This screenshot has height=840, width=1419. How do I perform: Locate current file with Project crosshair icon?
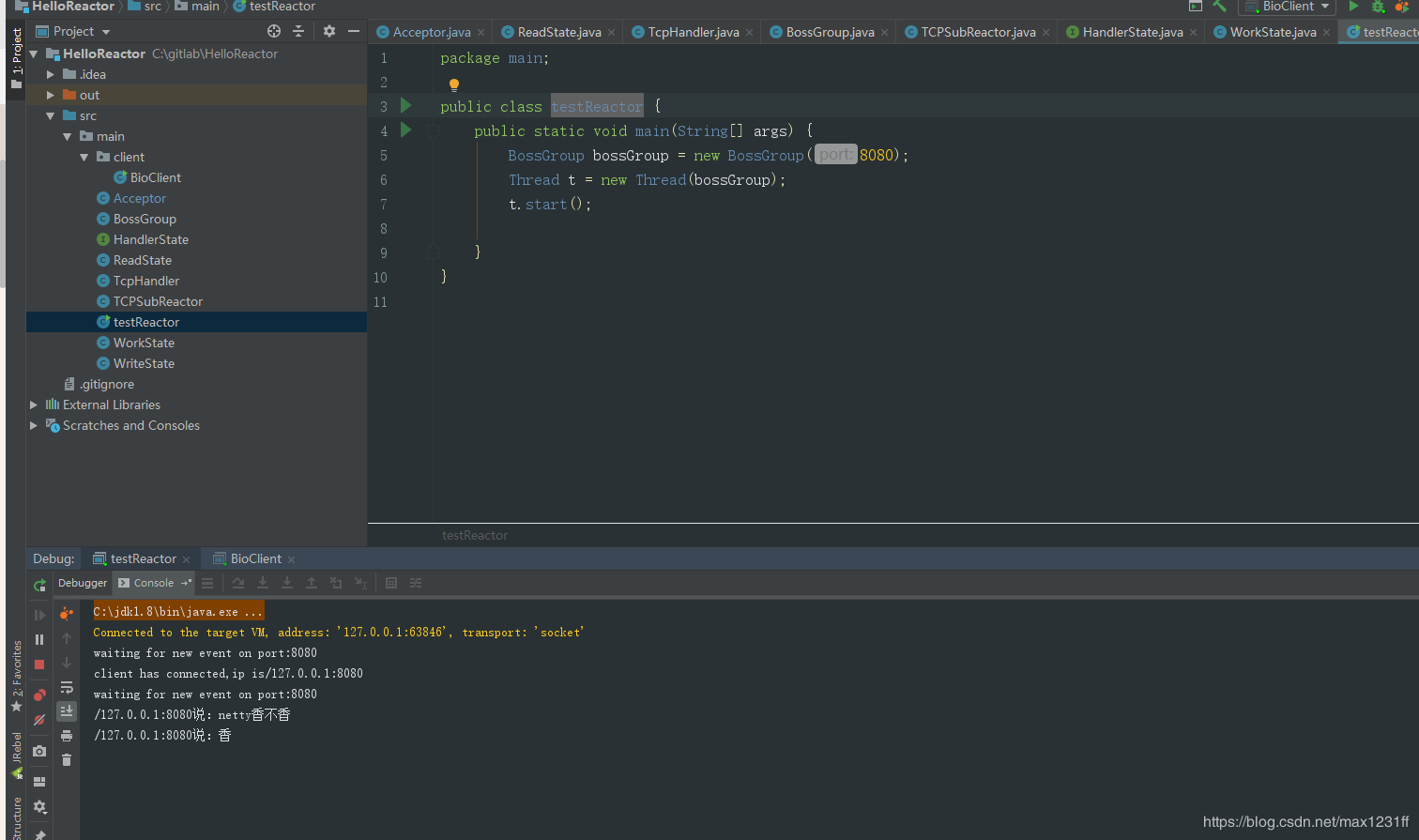tap(274, 31)
